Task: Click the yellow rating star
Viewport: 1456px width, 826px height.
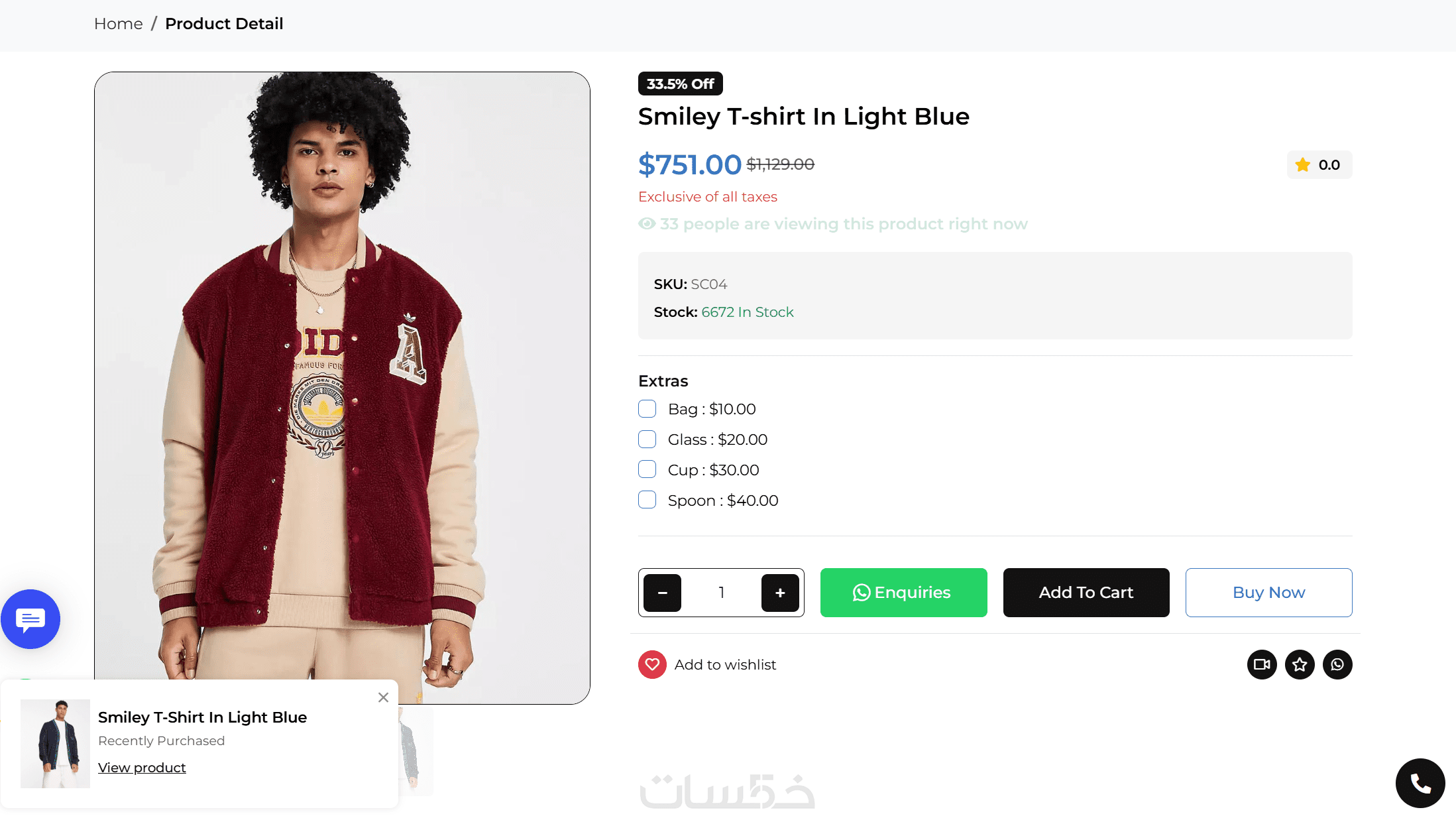Action: [x=1303, y=164]
